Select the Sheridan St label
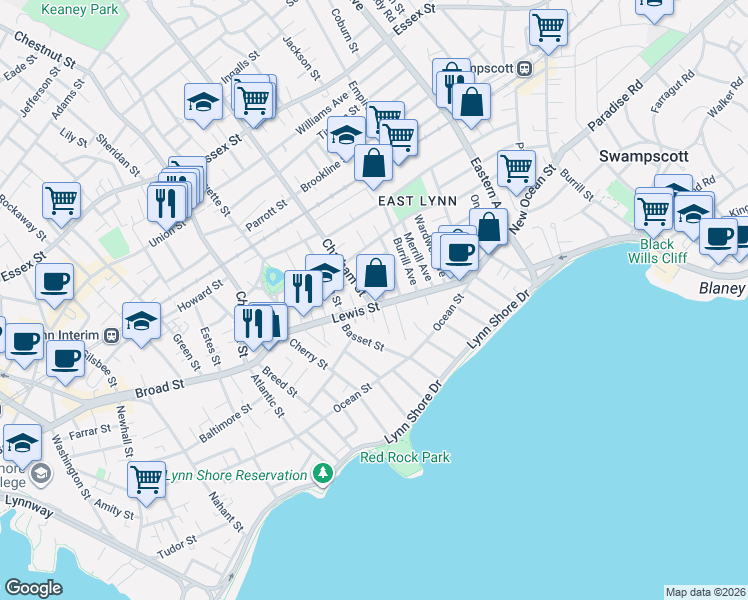The height and width of the screenshot is (600, 748). 117,155
